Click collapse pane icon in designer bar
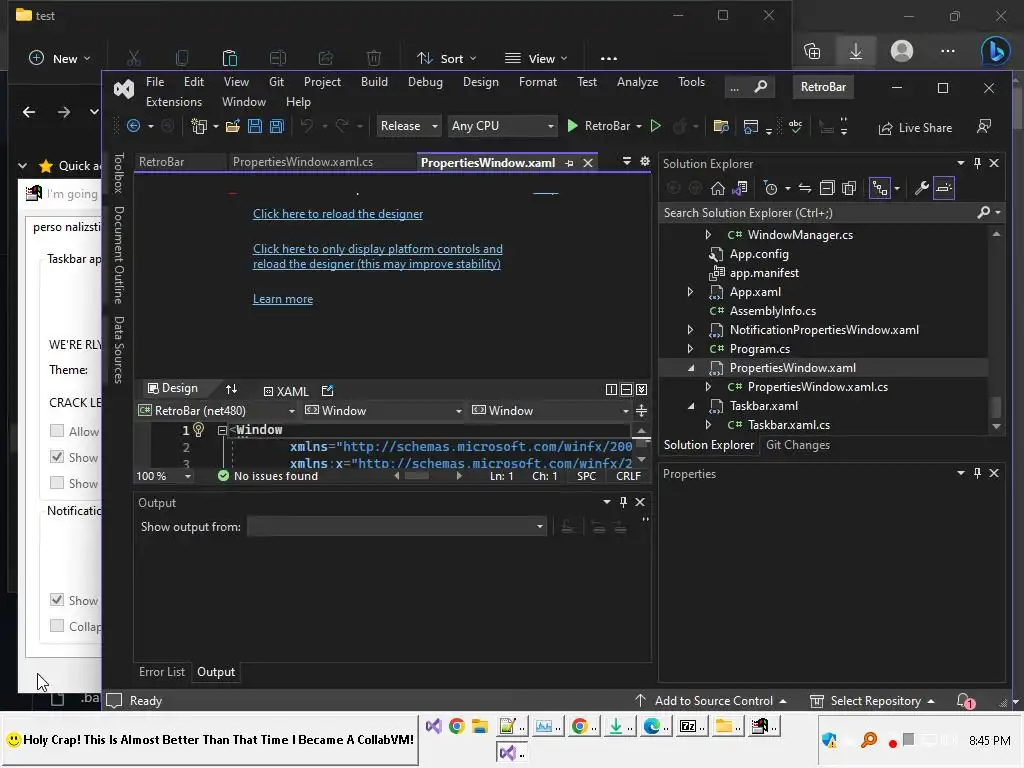This screenshot has width=1024, height=768. (x=641, y=389)
